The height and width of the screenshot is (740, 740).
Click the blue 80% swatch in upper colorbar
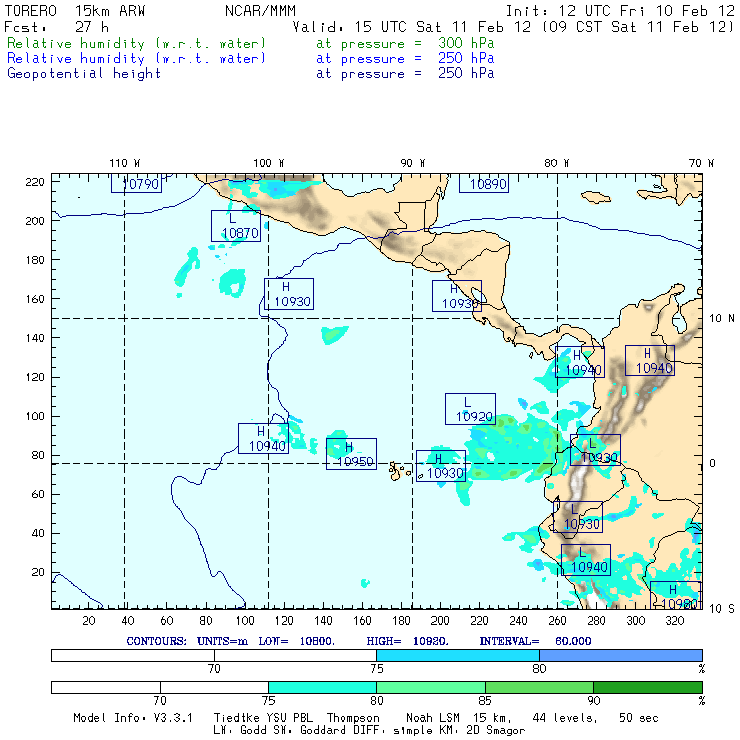[620, 655]
